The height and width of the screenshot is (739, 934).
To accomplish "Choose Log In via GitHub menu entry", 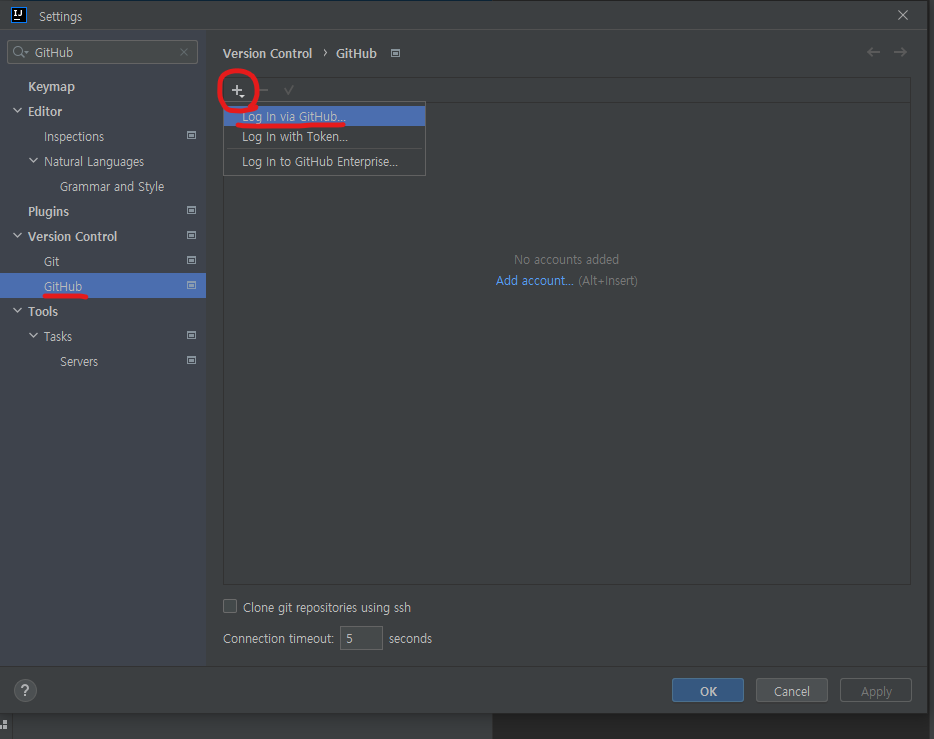I will point(325,117).
